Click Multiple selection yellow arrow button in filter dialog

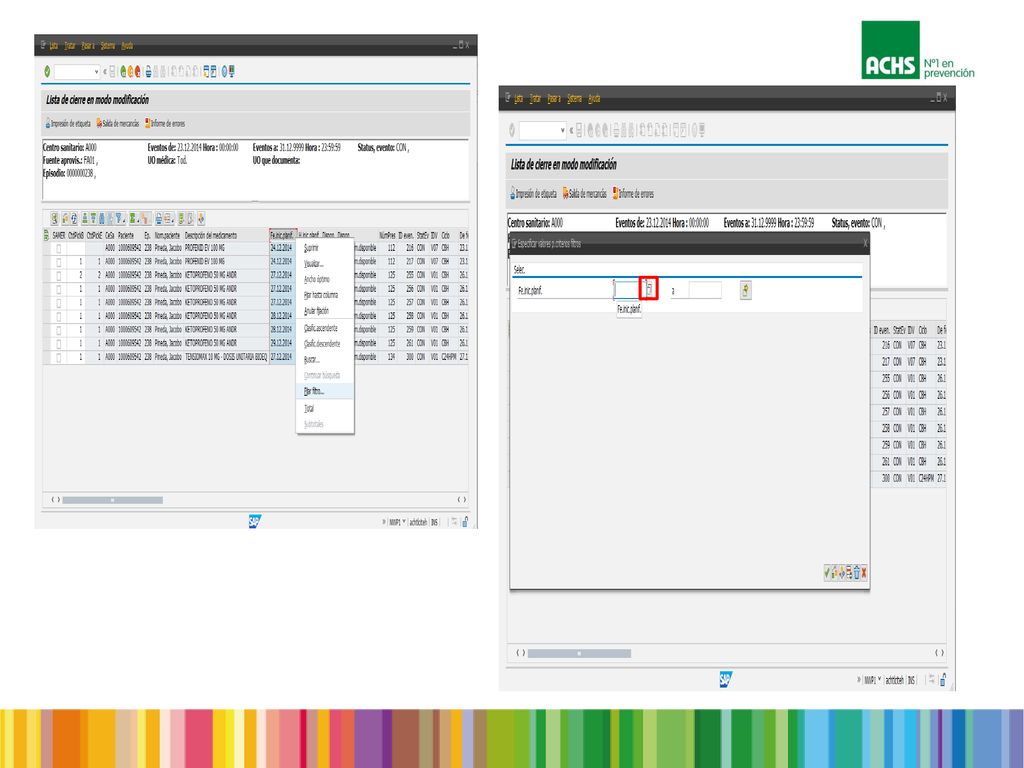tap(746, 290)
